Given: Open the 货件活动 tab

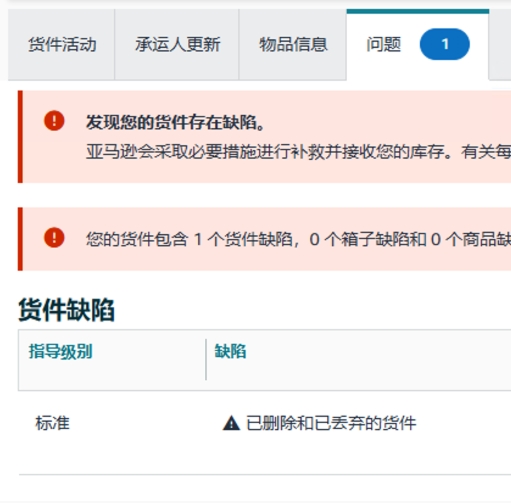Looking at the screenshot, I should (x=62, y=45).
